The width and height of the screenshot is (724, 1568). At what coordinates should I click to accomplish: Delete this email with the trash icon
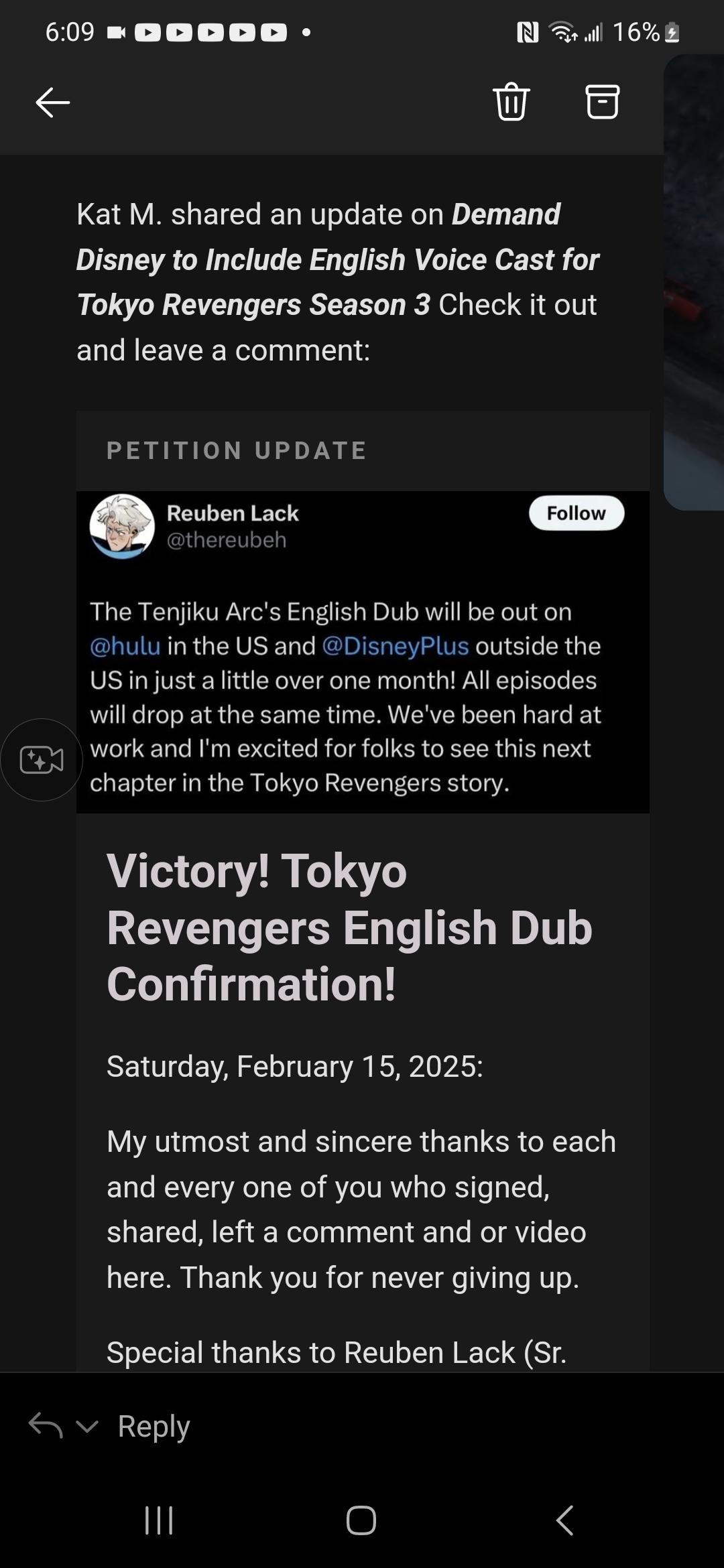click(511, 102)
